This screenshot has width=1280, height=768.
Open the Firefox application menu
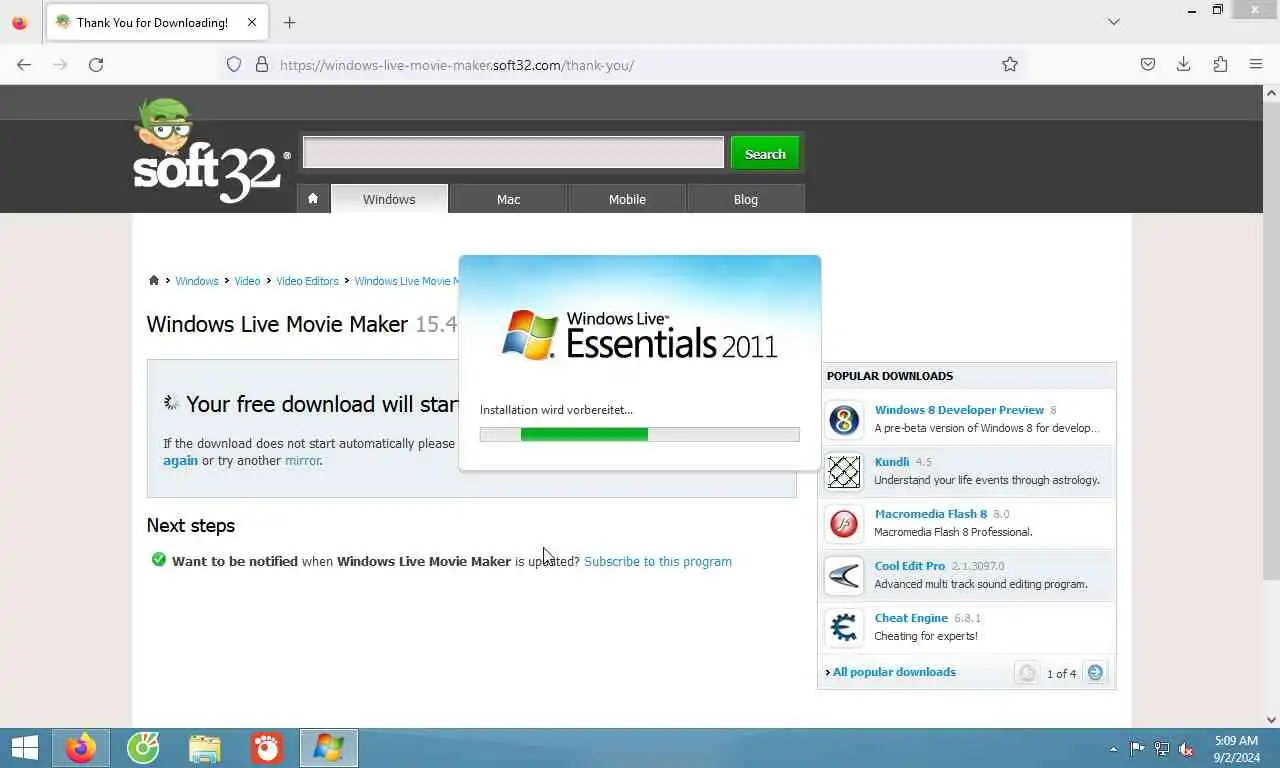pos(1256,65)
